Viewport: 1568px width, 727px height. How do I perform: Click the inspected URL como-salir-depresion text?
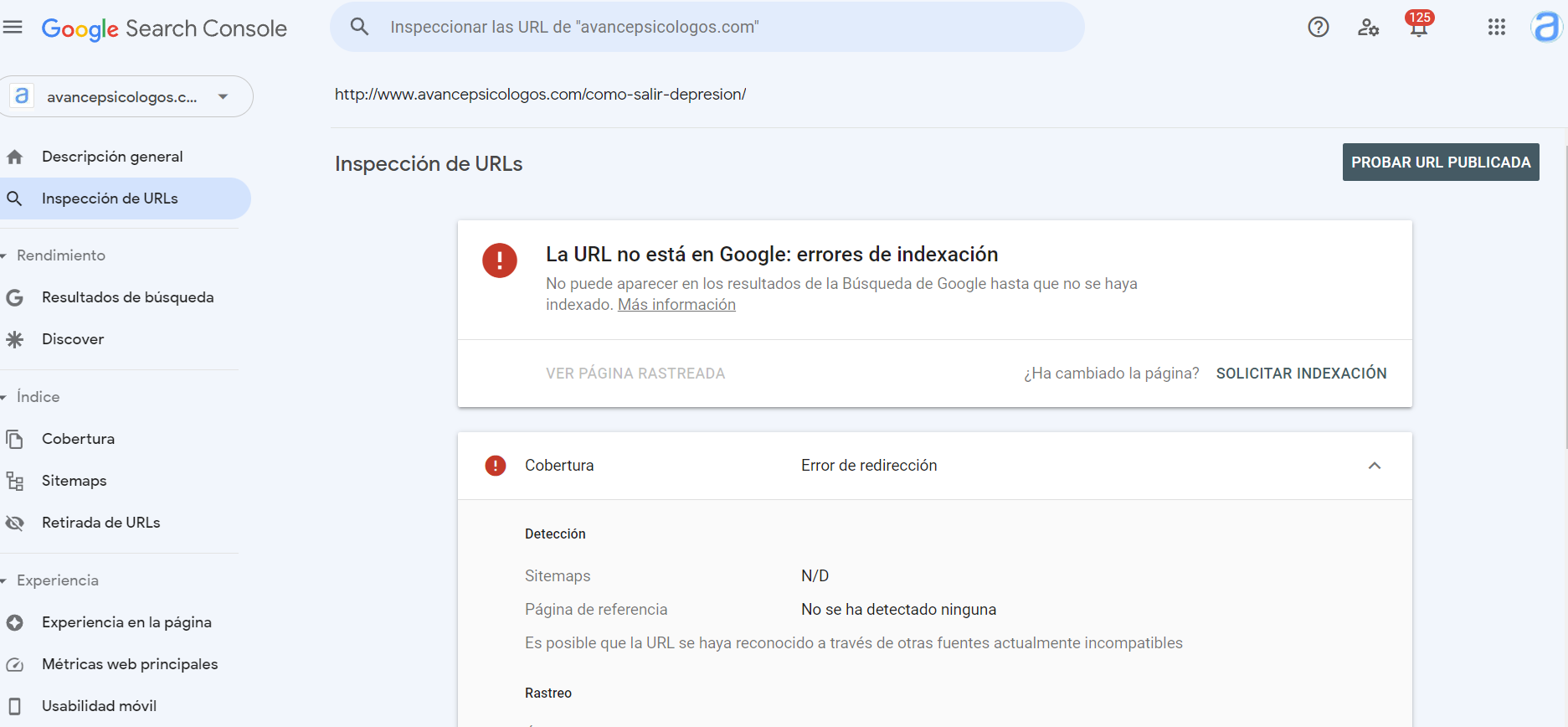click(x=540, y=95)
